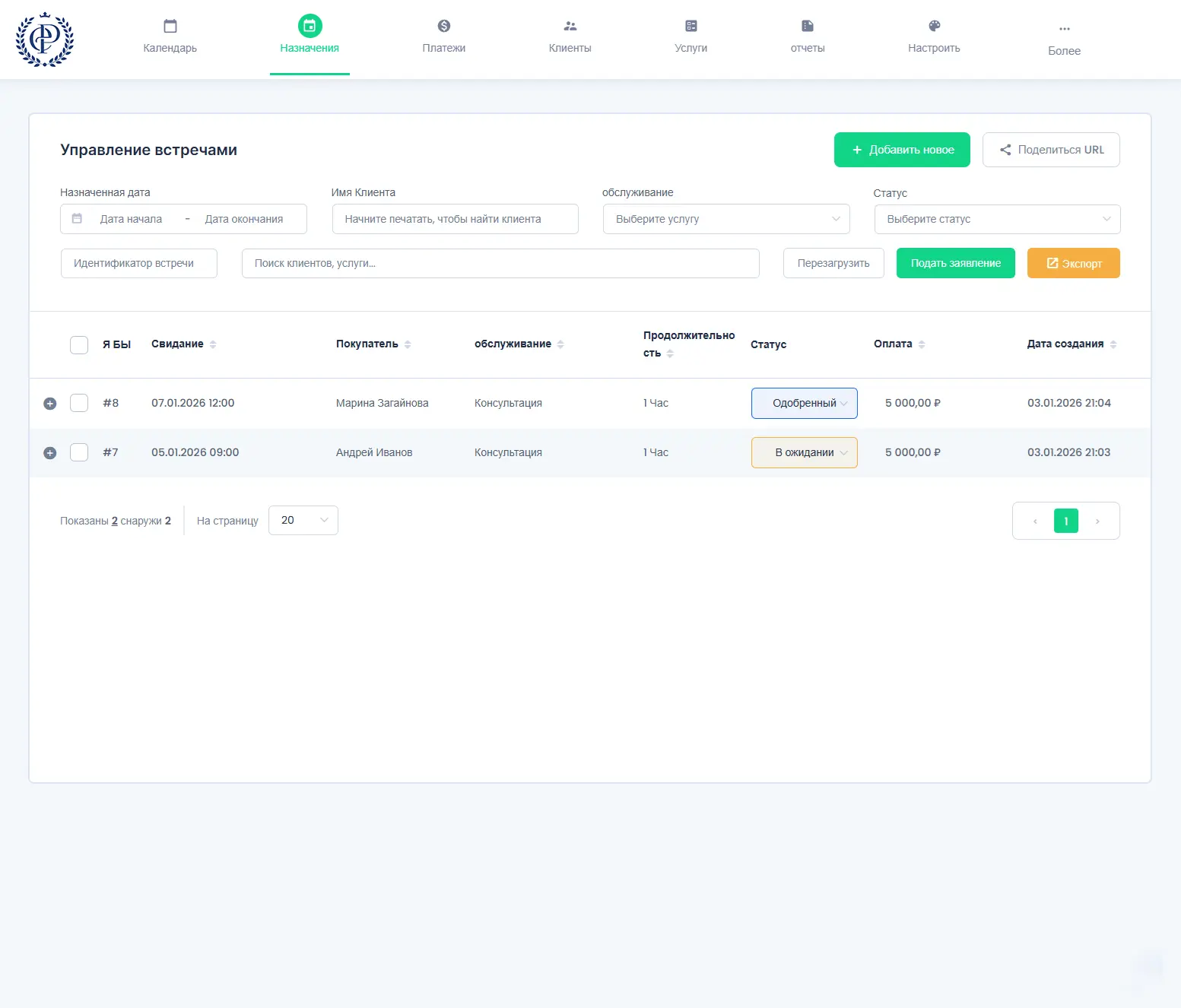Open the per-page 20 dropdown
The image size is (1181, 1008).
point(303,520)
